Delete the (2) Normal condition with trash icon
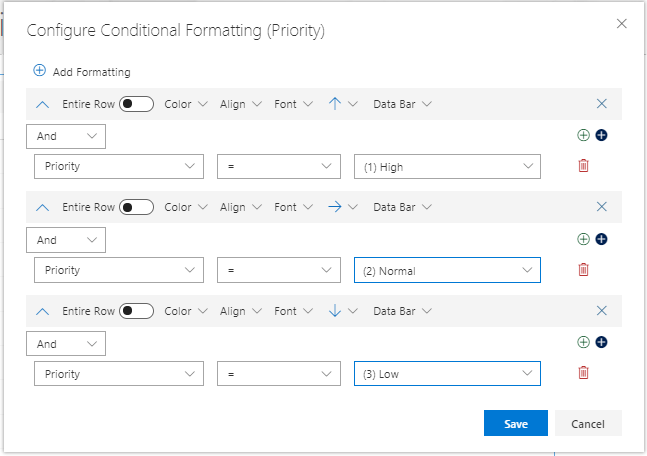The width and height of the screenshot is (647, 456). [583, 270]
